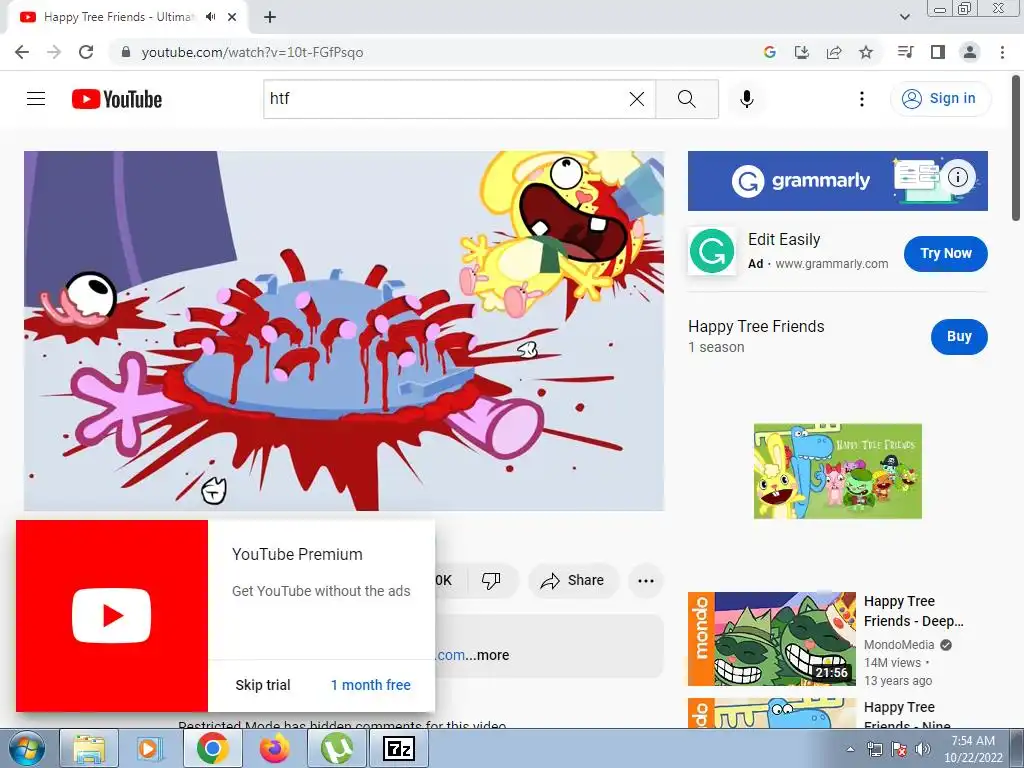
Task: Open the Happy Tree Friends - Deep video title
Action: [914, 611]
